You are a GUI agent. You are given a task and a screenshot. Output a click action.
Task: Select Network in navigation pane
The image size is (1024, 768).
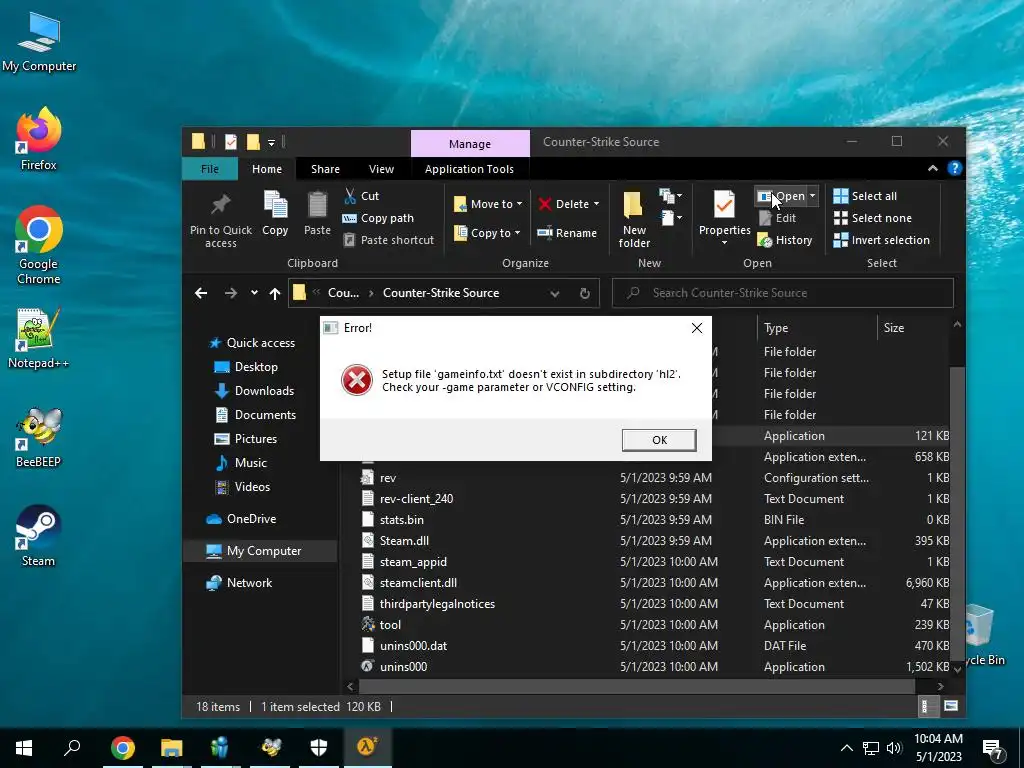point(239,583)
